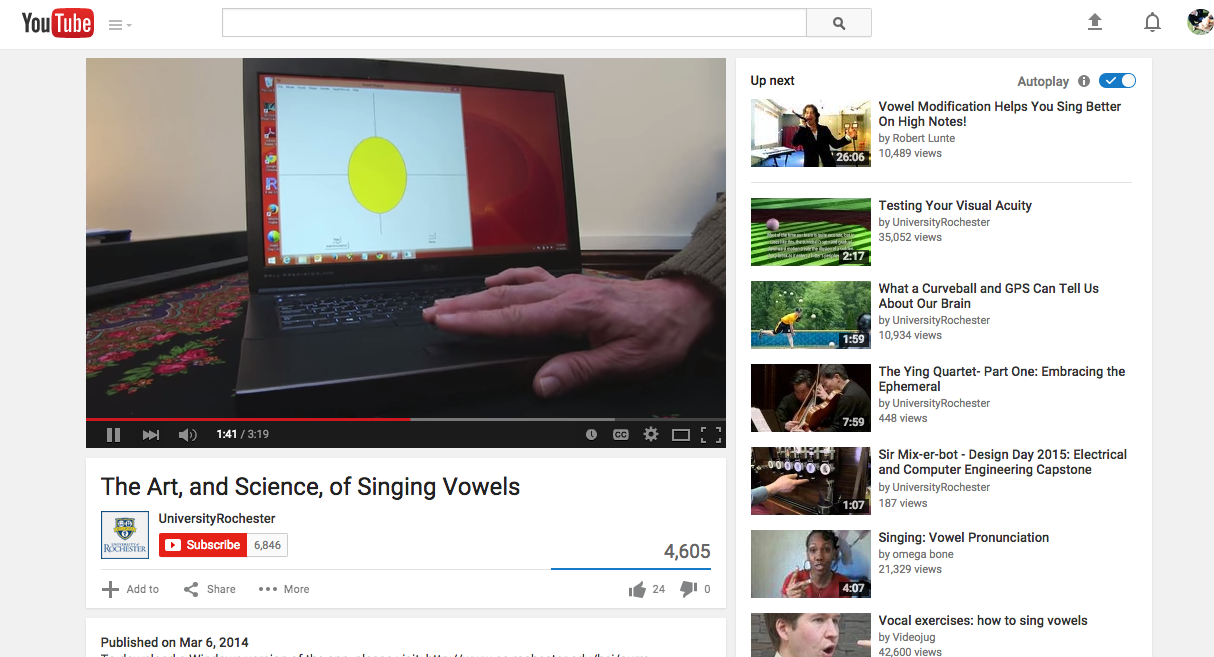Open the video upload icon
Image resolution: width=1214 pixels, height=657 pixels.
click(x=1095, y=22)
